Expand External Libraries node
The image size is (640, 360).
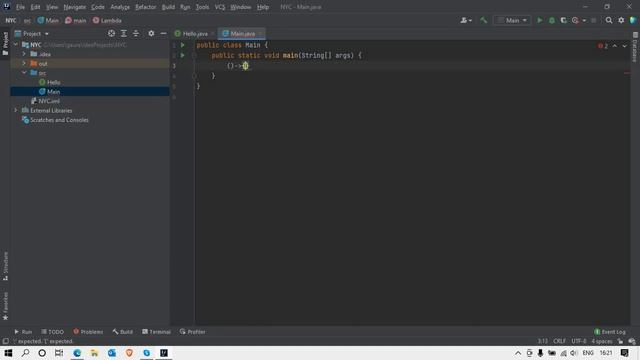point(16,110)
